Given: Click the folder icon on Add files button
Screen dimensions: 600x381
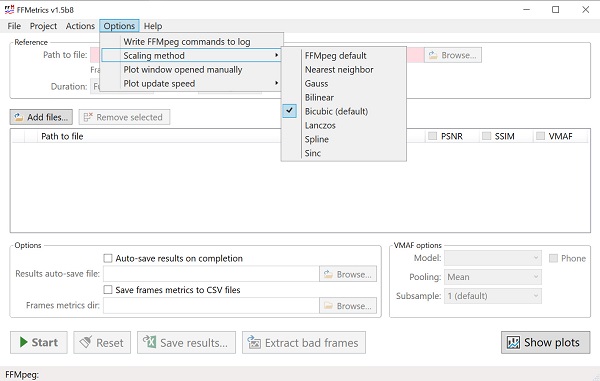Looking at the screenshot, I should 18,117.
